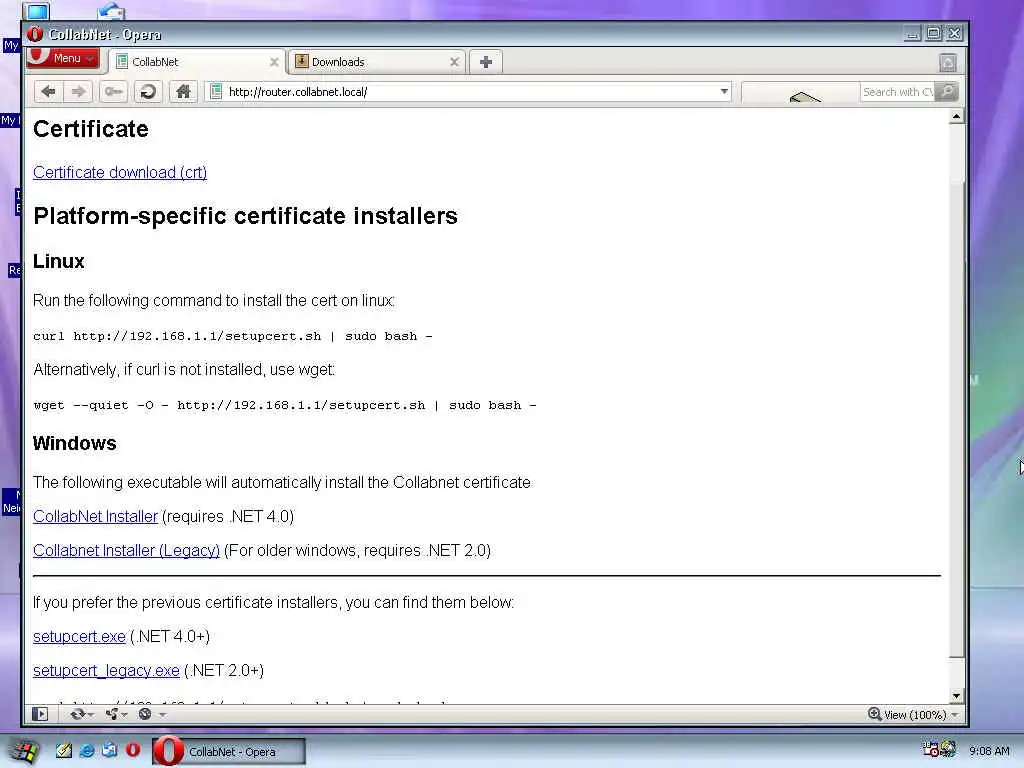The image size is (1024, 768).
Task: Expand the Opera Unite dropdown arrow
Action: [124, 715]
